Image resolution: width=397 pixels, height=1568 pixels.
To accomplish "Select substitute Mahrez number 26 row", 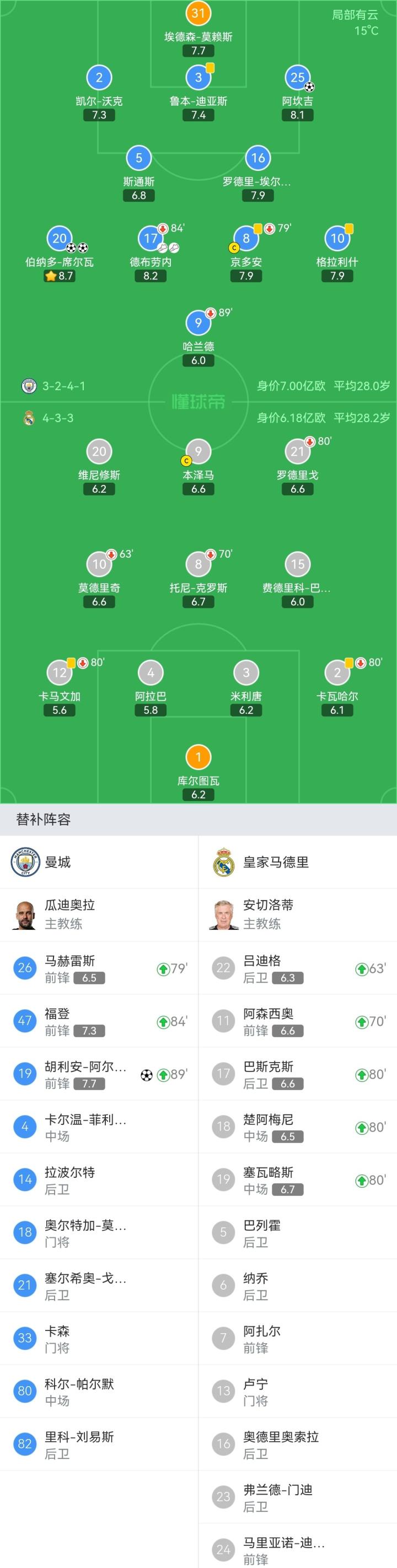I will (99, 968).
